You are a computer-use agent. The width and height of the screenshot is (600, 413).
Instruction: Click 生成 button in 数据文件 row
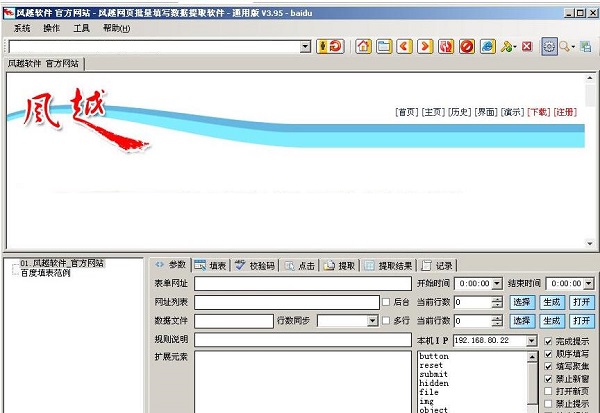coord(552,321)
